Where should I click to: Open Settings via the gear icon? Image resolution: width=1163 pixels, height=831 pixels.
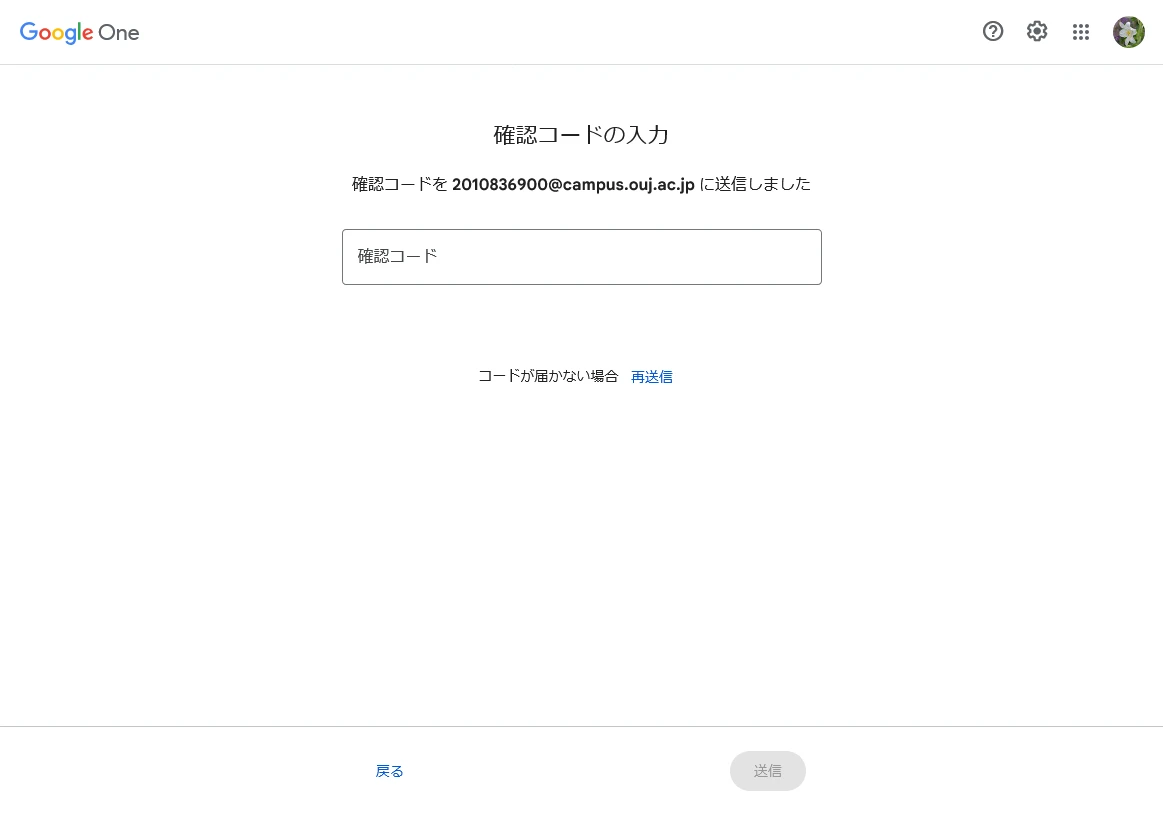[1037, 32]
